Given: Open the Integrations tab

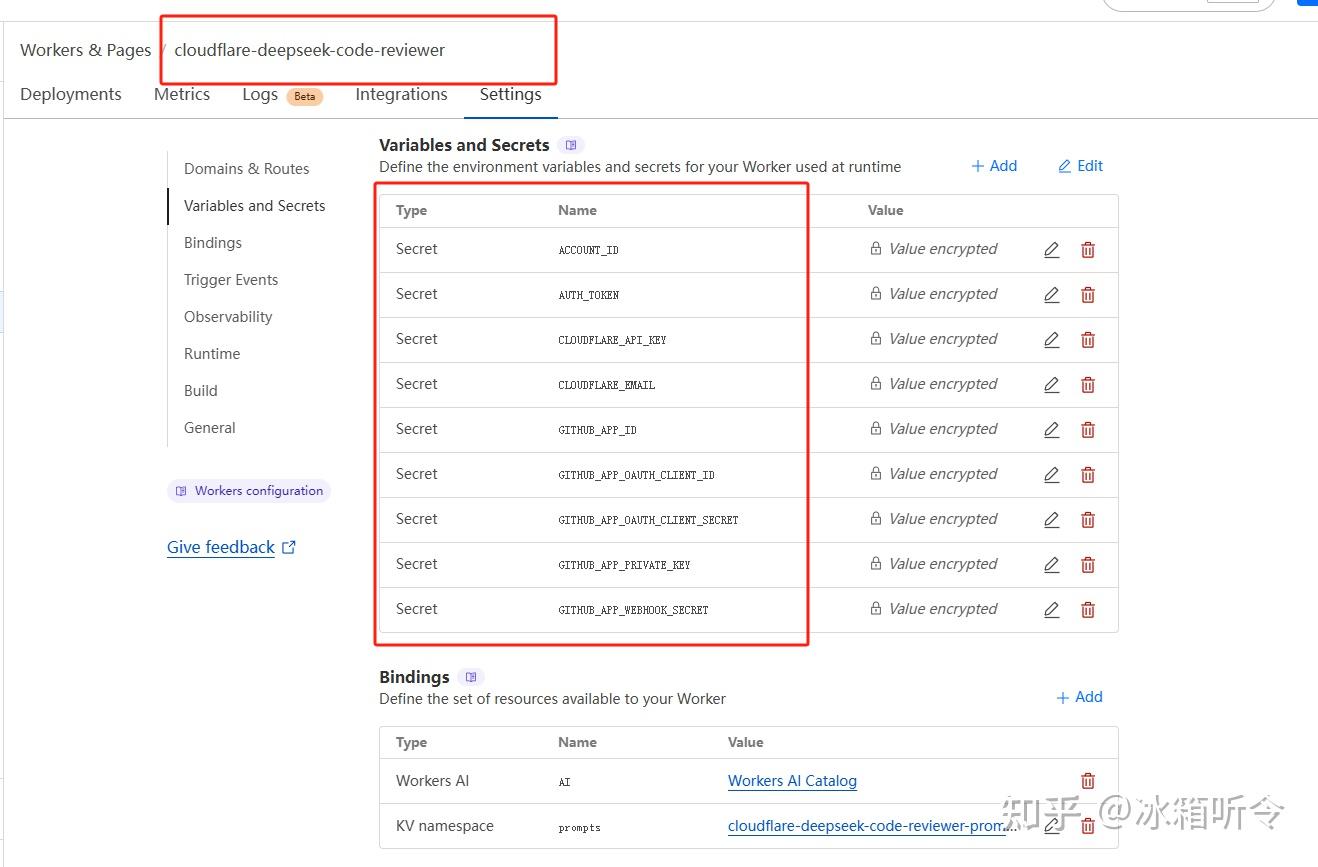Looking at the screenshot, I should point(400,94).
